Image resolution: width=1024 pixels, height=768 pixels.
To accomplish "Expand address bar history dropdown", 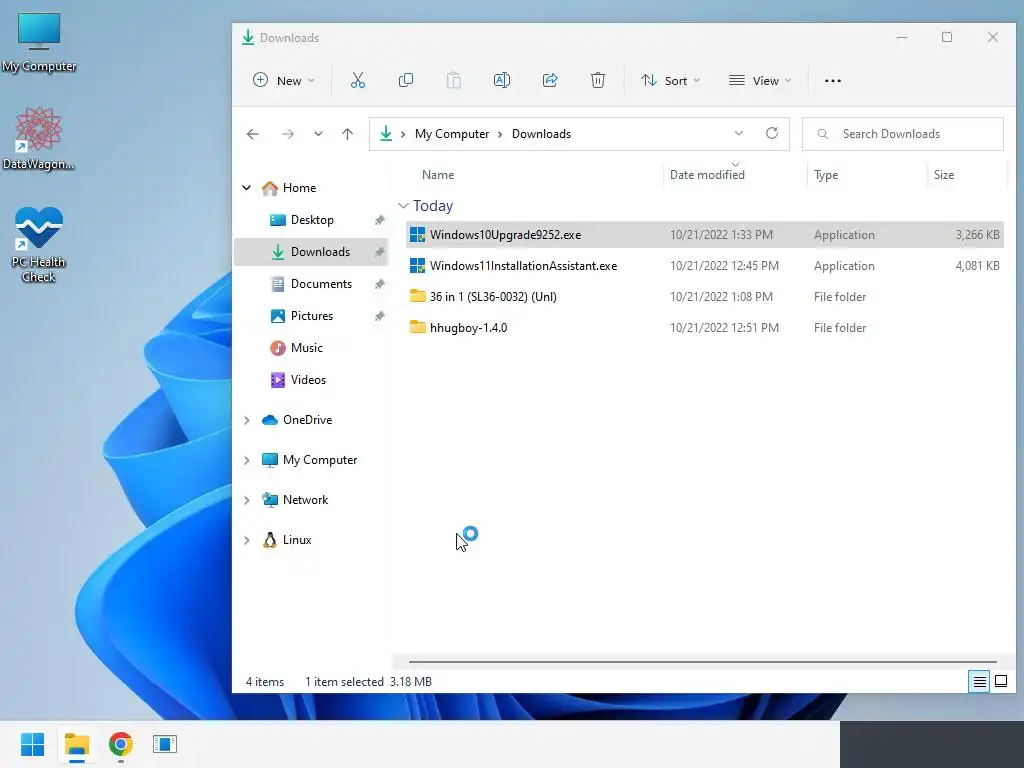I will click(x=739, y=133).
